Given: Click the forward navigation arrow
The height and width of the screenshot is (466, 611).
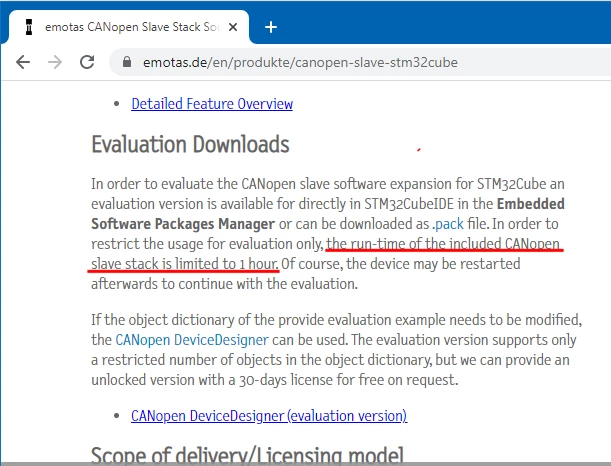Looking at the screenshot, I should pyautogui.click(x=55, y=62).
